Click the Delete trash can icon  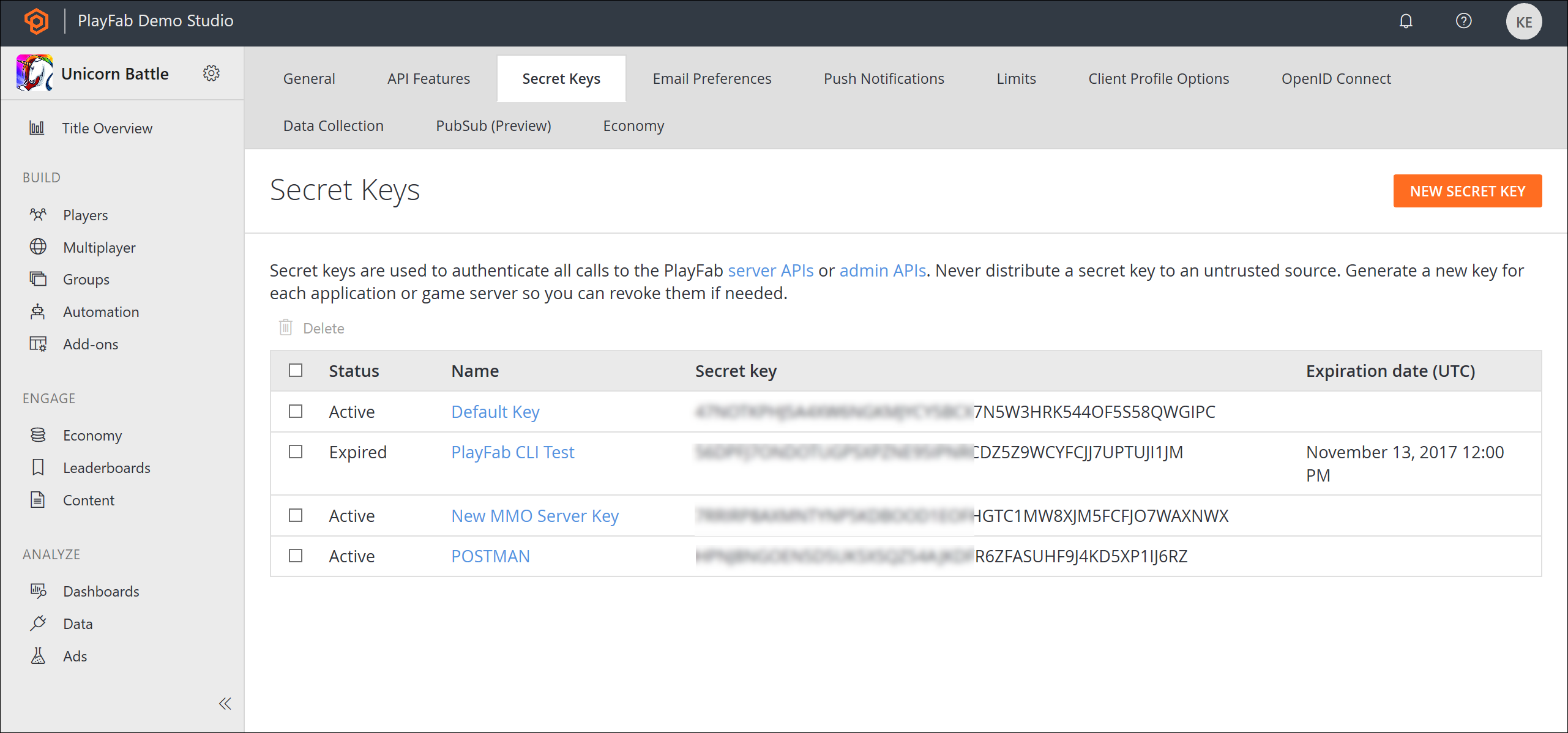coord(286,327)
